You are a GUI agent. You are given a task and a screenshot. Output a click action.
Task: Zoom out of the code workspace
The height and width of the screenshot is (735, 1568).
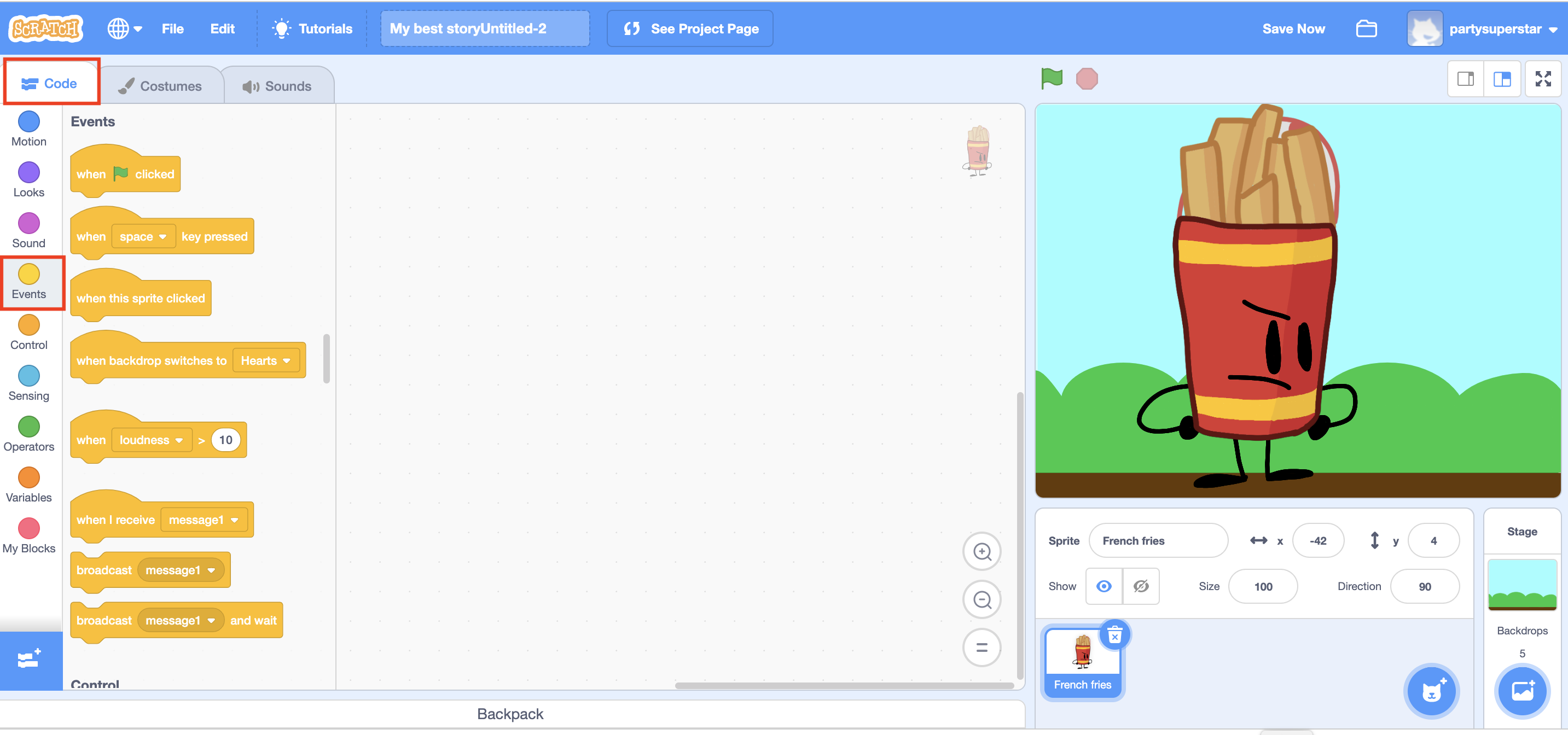pyautogui.click(x=981, y=599)
